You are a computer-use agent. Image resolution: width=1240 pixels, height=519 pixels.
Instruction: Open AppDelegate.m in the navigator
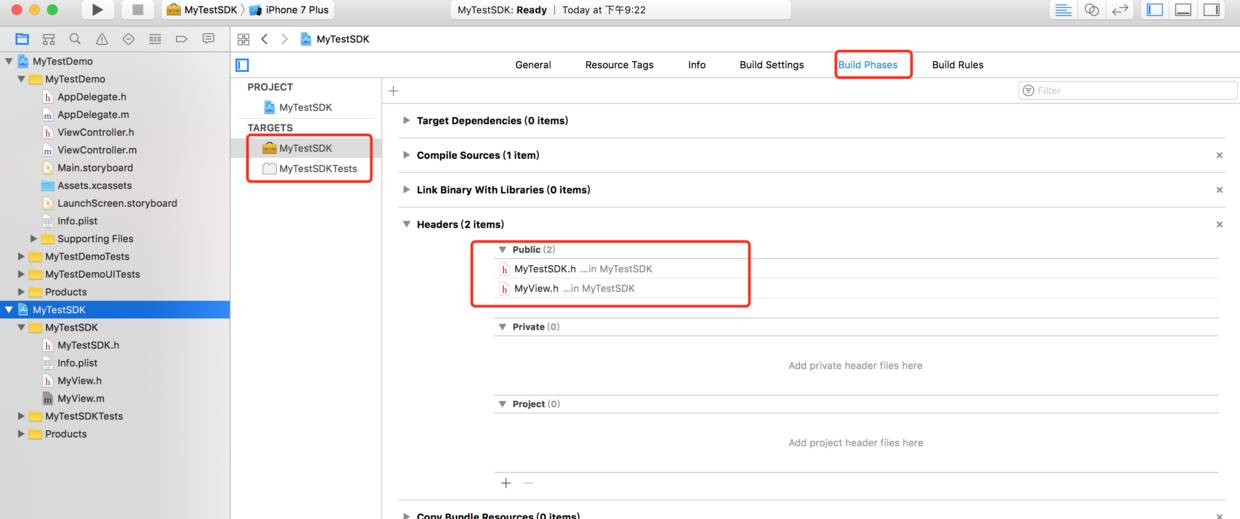coord(93,115)
